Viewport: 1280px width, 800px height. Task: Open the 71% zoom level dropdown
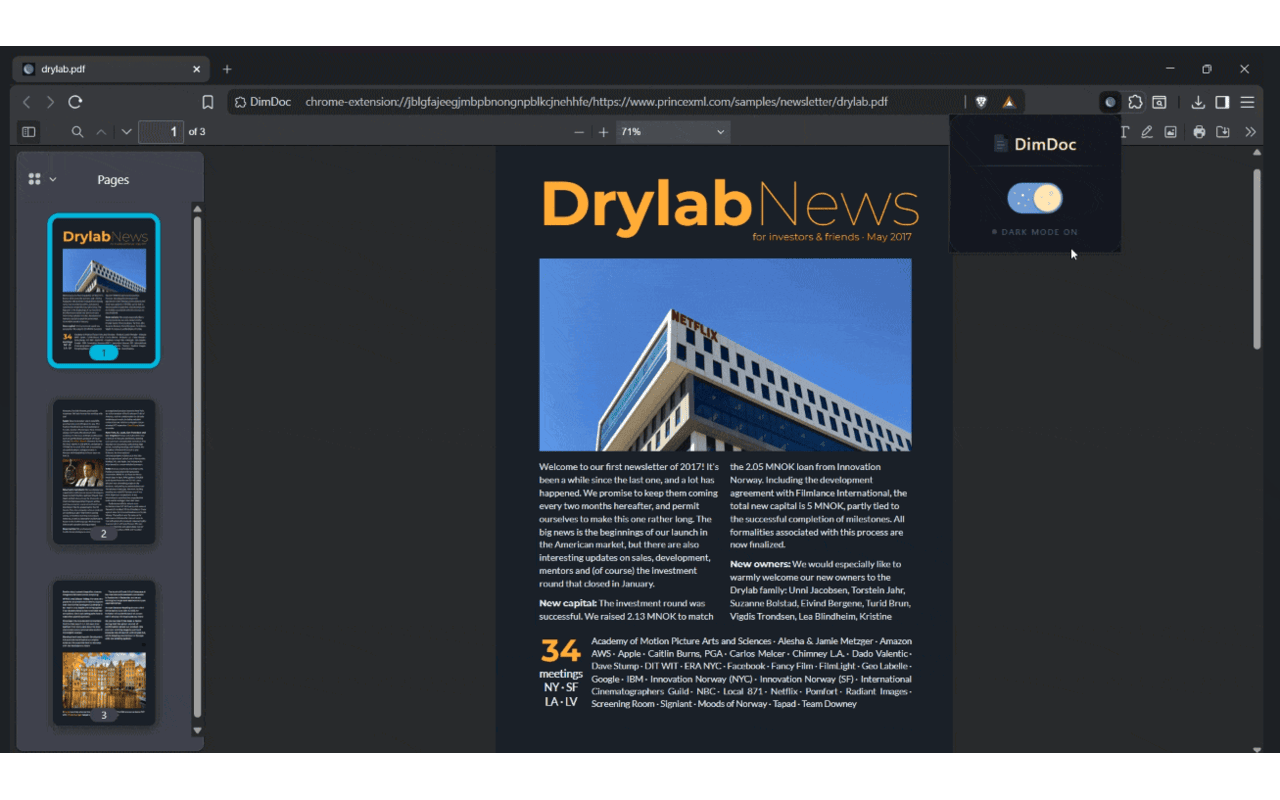point(673,132)
